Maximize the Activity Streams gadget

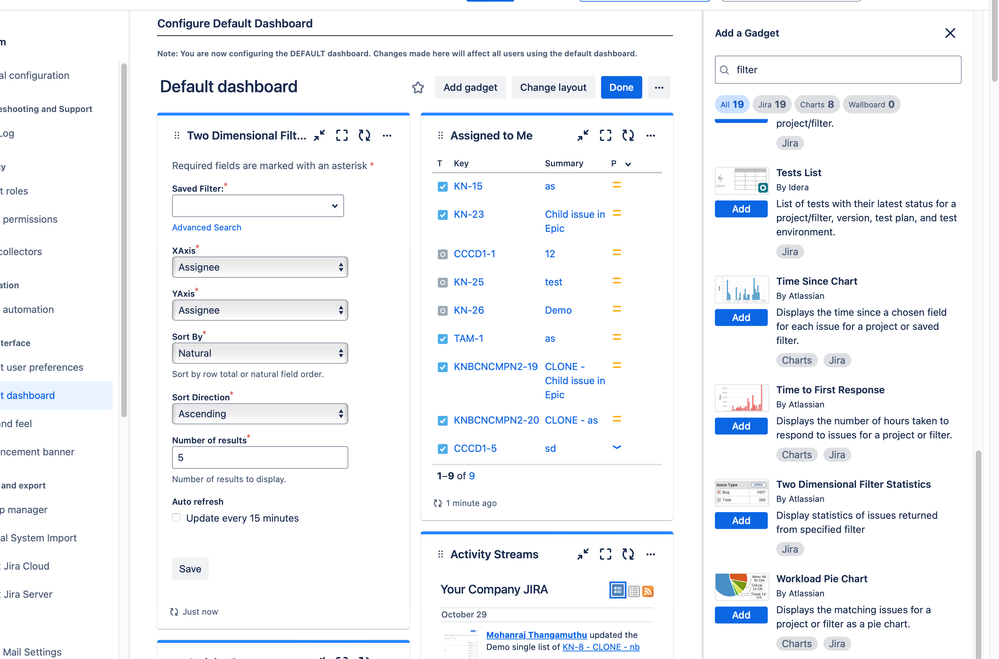pyautogui.click(x=605, y=554)
